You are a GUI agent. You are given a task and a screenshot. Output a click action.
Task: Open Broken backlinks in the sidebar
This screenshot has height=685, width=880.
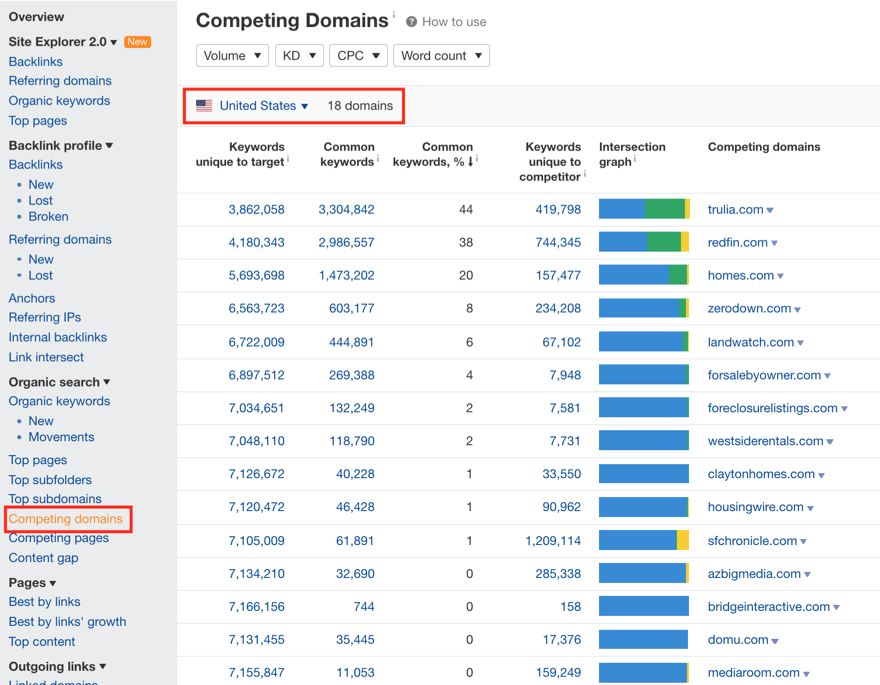pos(49,217)
